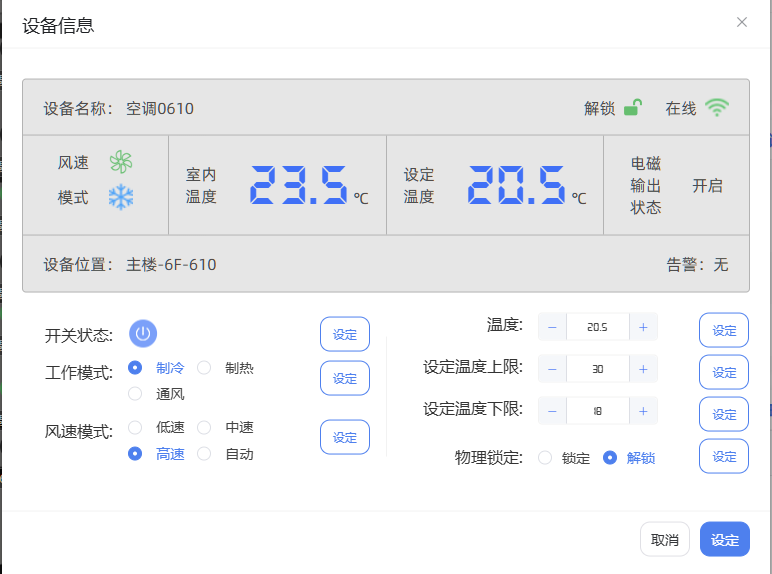The width and height of the screenshot is (772, 574).
Task: Decrease temperature with minus button
Action: point(552,327)
